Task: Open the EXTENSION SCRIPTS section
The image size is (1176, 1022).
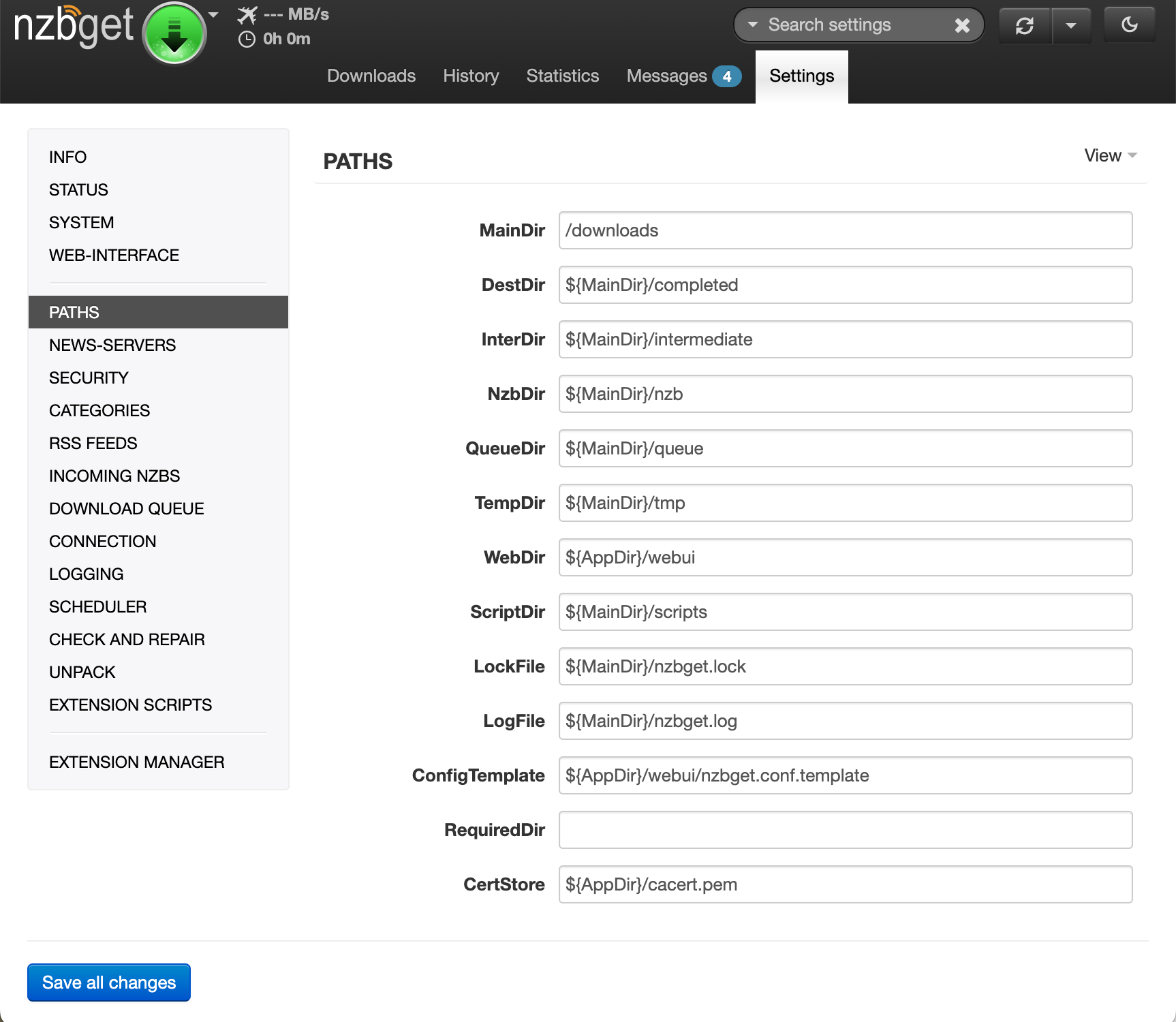Action: point(158,704)
